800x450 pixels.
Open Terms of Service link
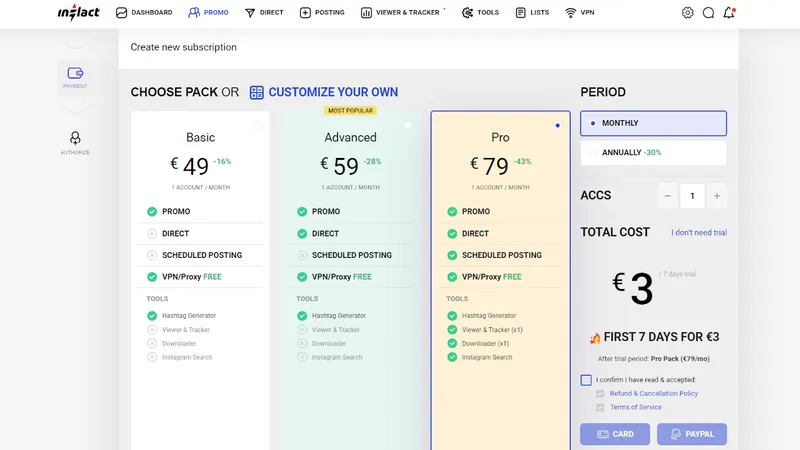(636, 407)
